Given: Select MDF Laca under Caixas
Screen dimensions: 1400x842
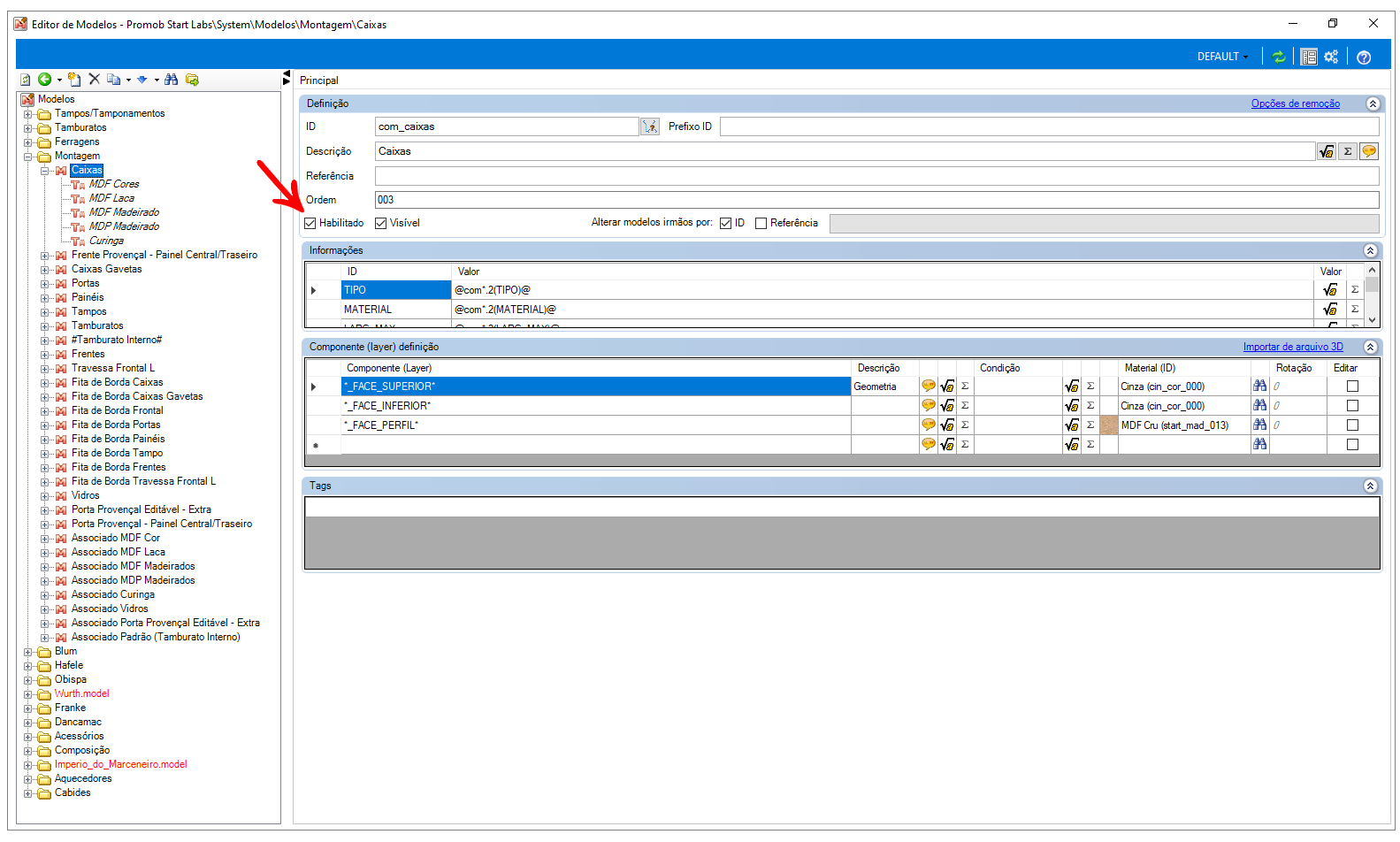Looking at the screenshot, I should [111, 198].
